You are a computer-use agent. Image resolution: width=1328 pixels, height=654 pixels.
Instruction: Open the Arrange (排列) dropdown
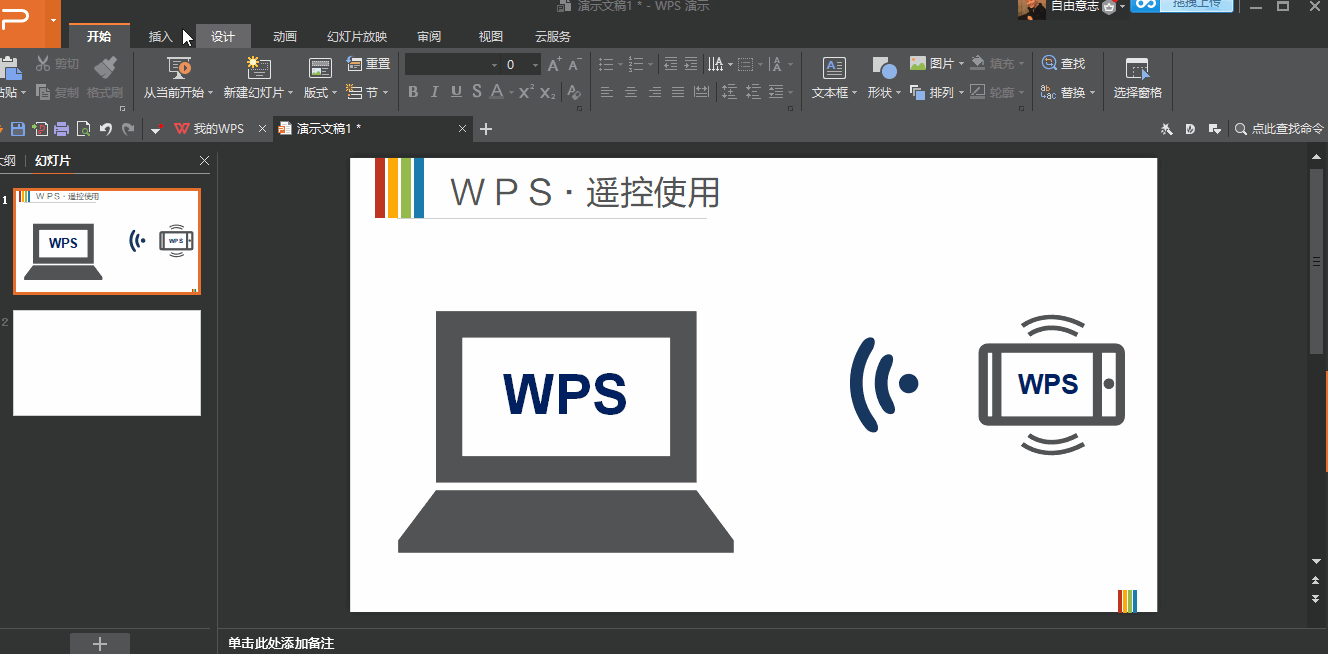(x=961, y=93)
